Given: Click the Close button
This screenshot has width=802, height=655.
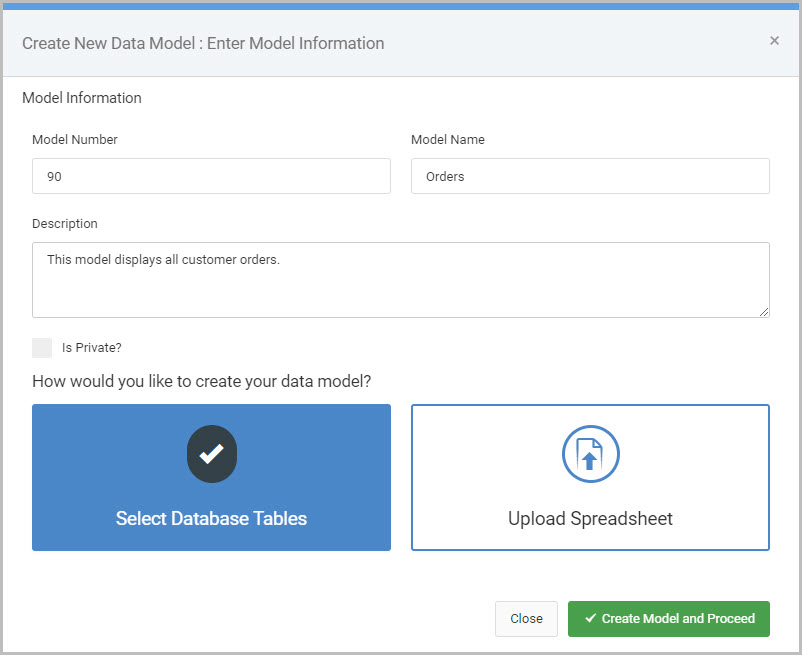Looking at the screenshot, I should (x=526, y=619).
